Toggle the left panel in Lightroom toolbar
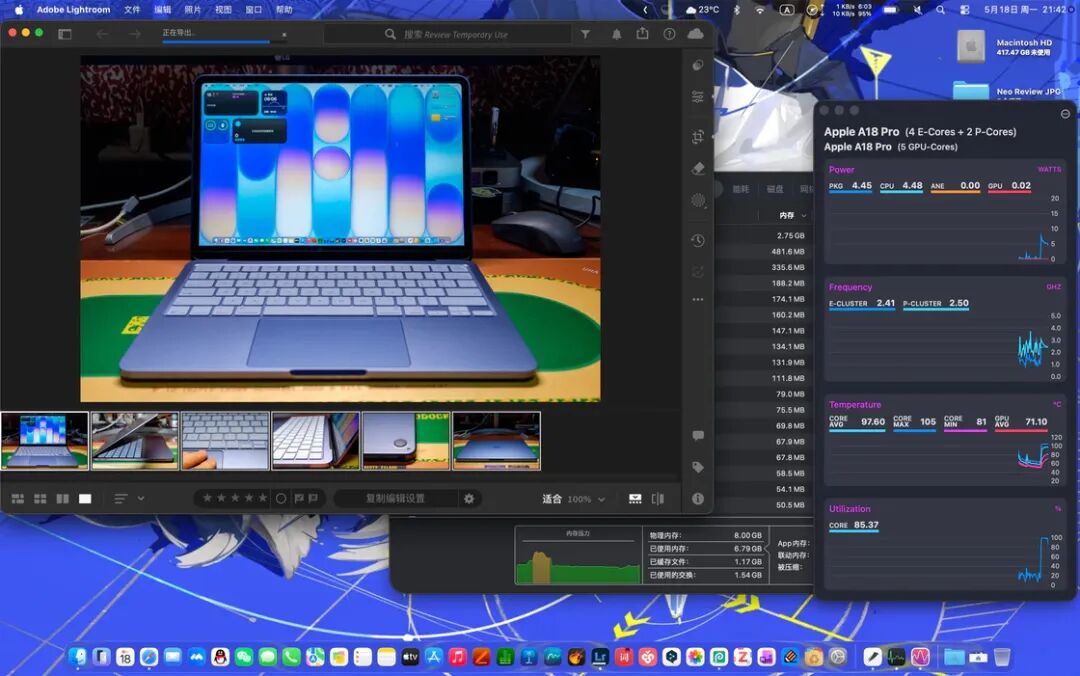This screenshot has width=1080, height=676. [x=65, y=34]
